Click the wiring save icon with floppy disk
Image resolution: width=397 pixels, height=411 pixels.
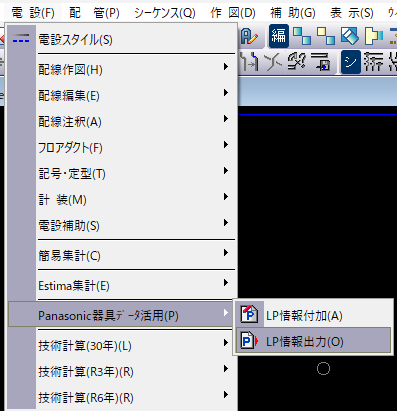pos(321,62)
